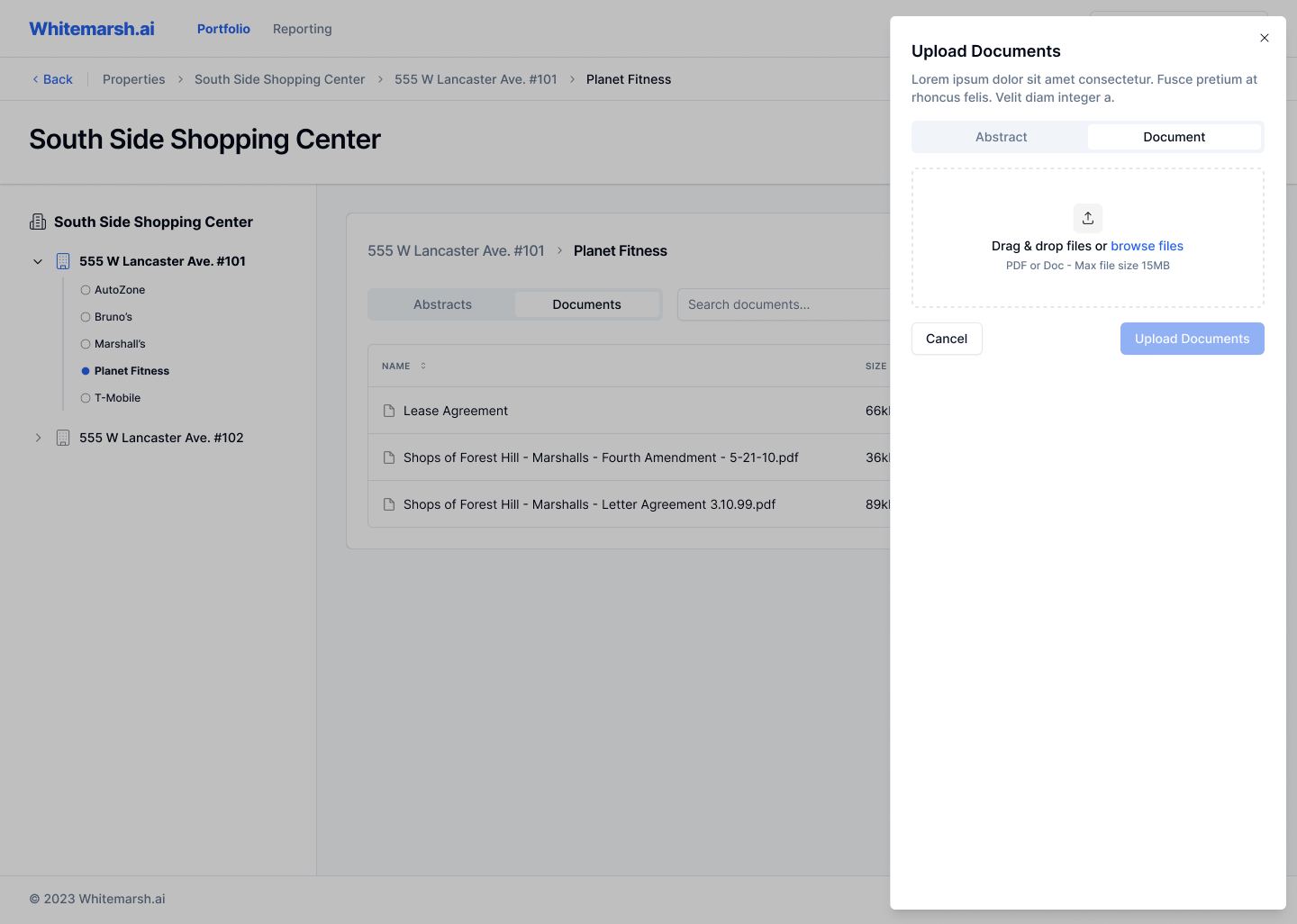Collapse the 555 W Lancaster Ave. #101 tree
1297x924 pixels.
(x=38, y=261)
